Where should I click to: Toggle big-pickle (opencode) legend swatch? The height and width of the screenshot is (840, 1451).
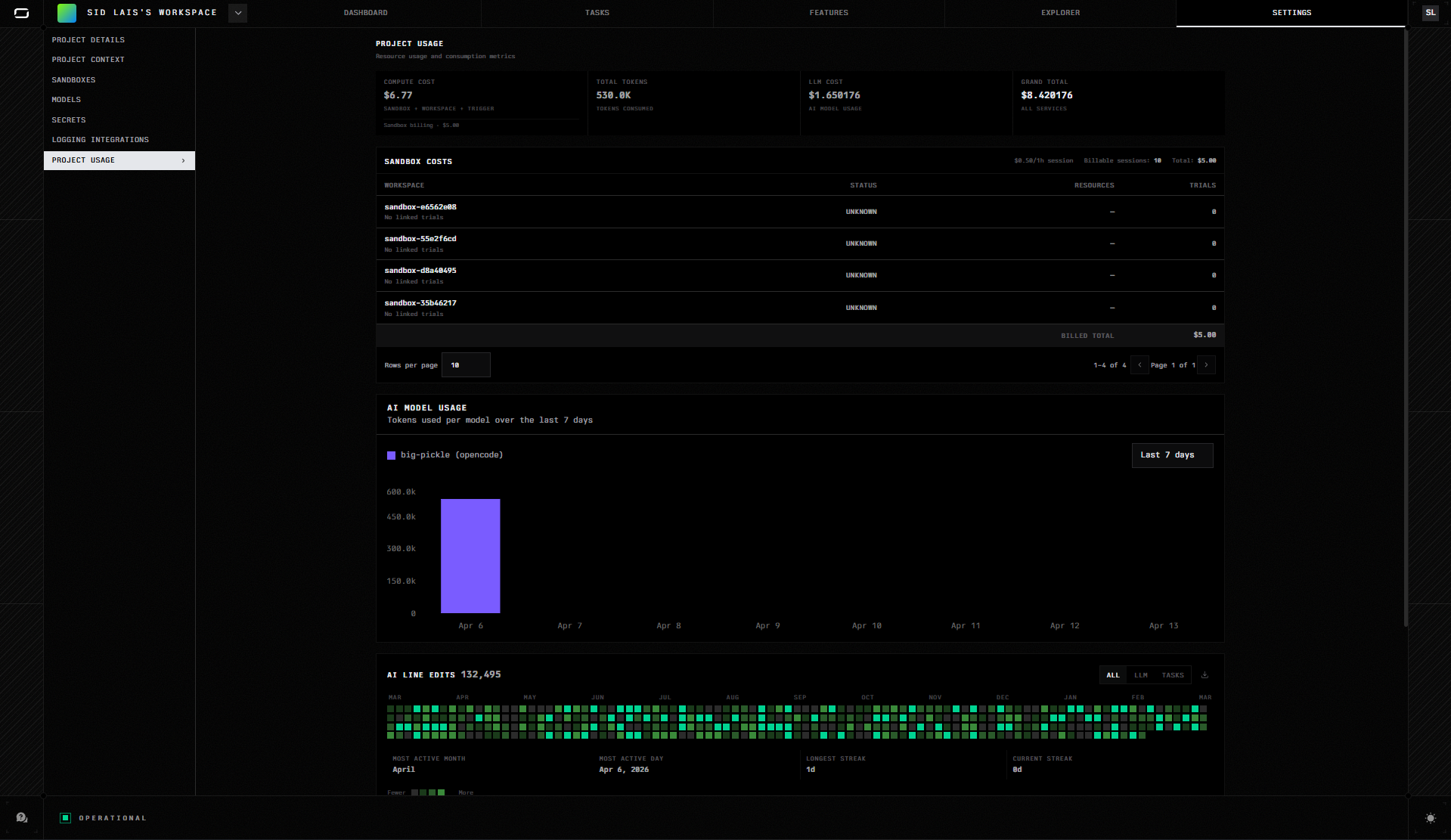click(391, 455)
